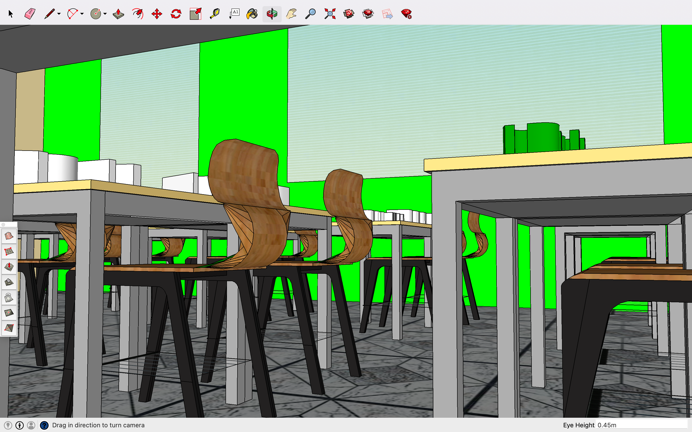Toggle the highlighted Orbit tool
692x432 pixels.
(272, 14)
